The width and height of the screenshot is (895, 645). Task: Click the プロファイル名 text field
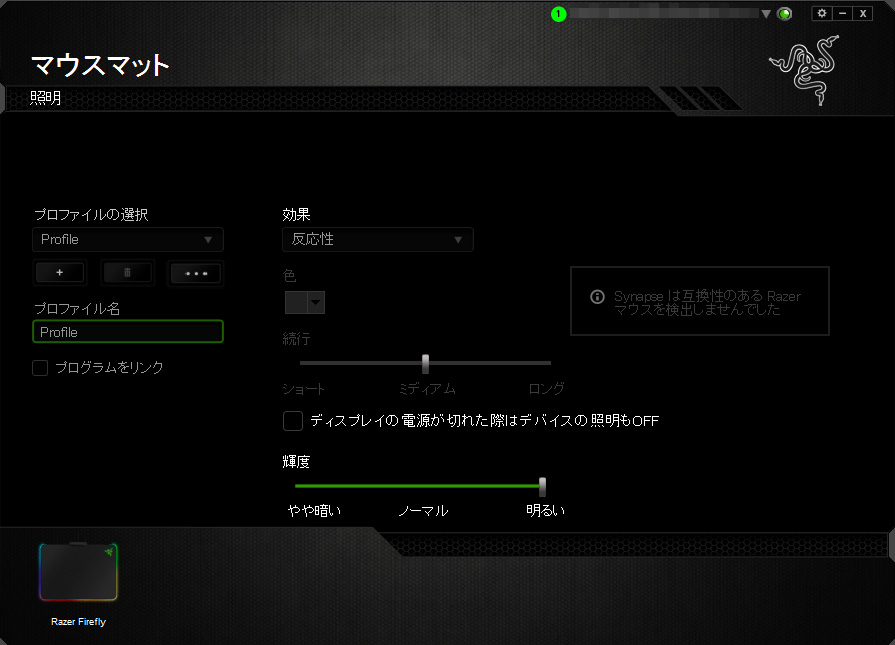pyautogui.click(x=127, y=332)
